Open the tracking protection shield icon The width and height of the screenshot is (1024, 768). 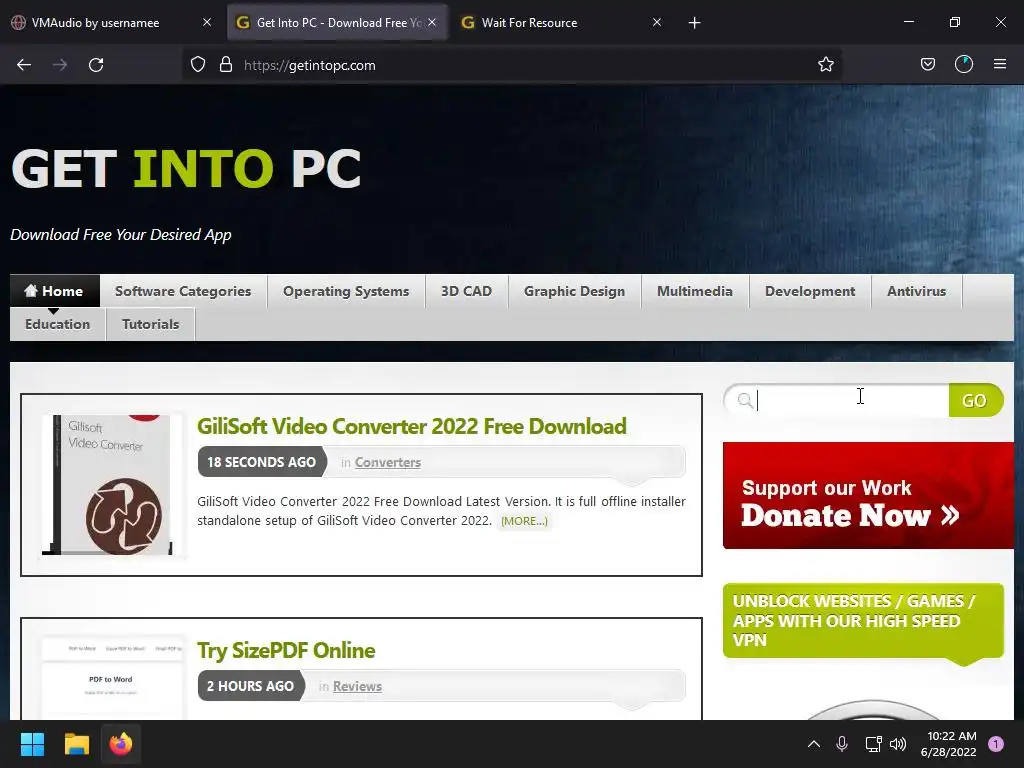(x=198, y=65)
